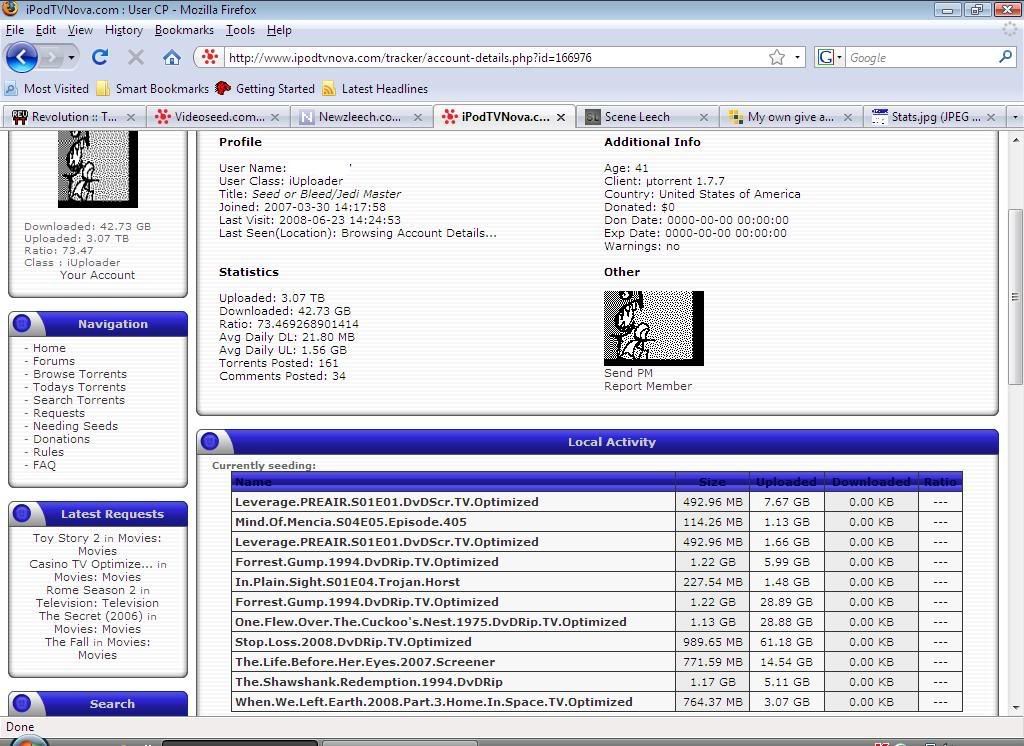Open the Donations link
1024x746 pixels.
pyautogui.click(x=61, y=440)
